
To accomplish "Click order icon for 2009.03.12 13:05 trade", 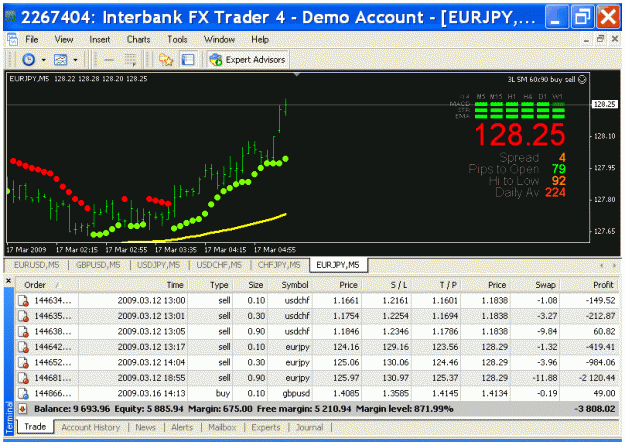I will [24, 332].
